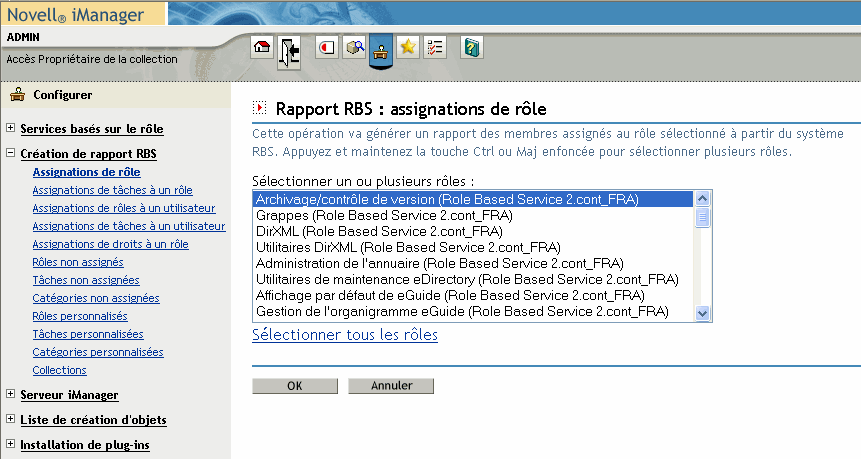Viewport: 861px width, 459px height.
Task: Select the Configure stamp icon
Action: (x=381, y=51)
